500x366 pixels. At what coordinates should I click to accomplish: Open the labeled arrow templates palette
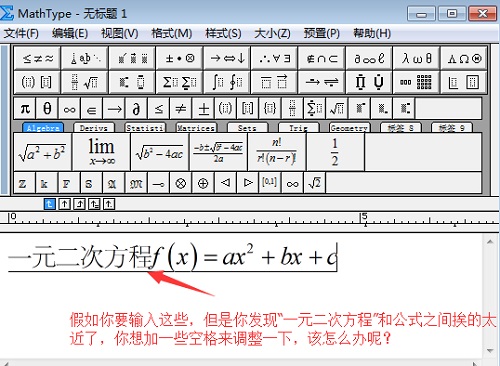(x=322, y=82)
